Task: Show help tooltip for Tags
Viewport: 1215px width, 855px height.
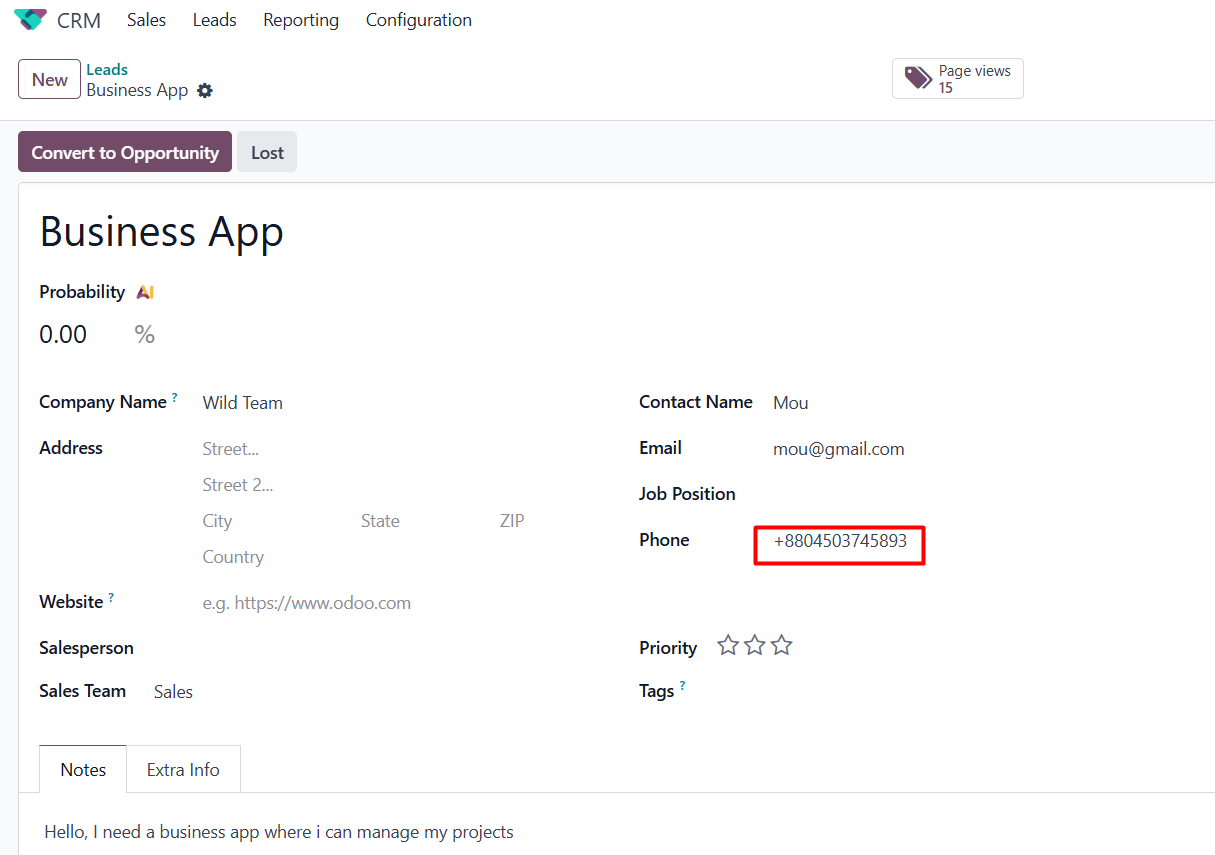Action: pyautogui.click(x=683, y=685)
